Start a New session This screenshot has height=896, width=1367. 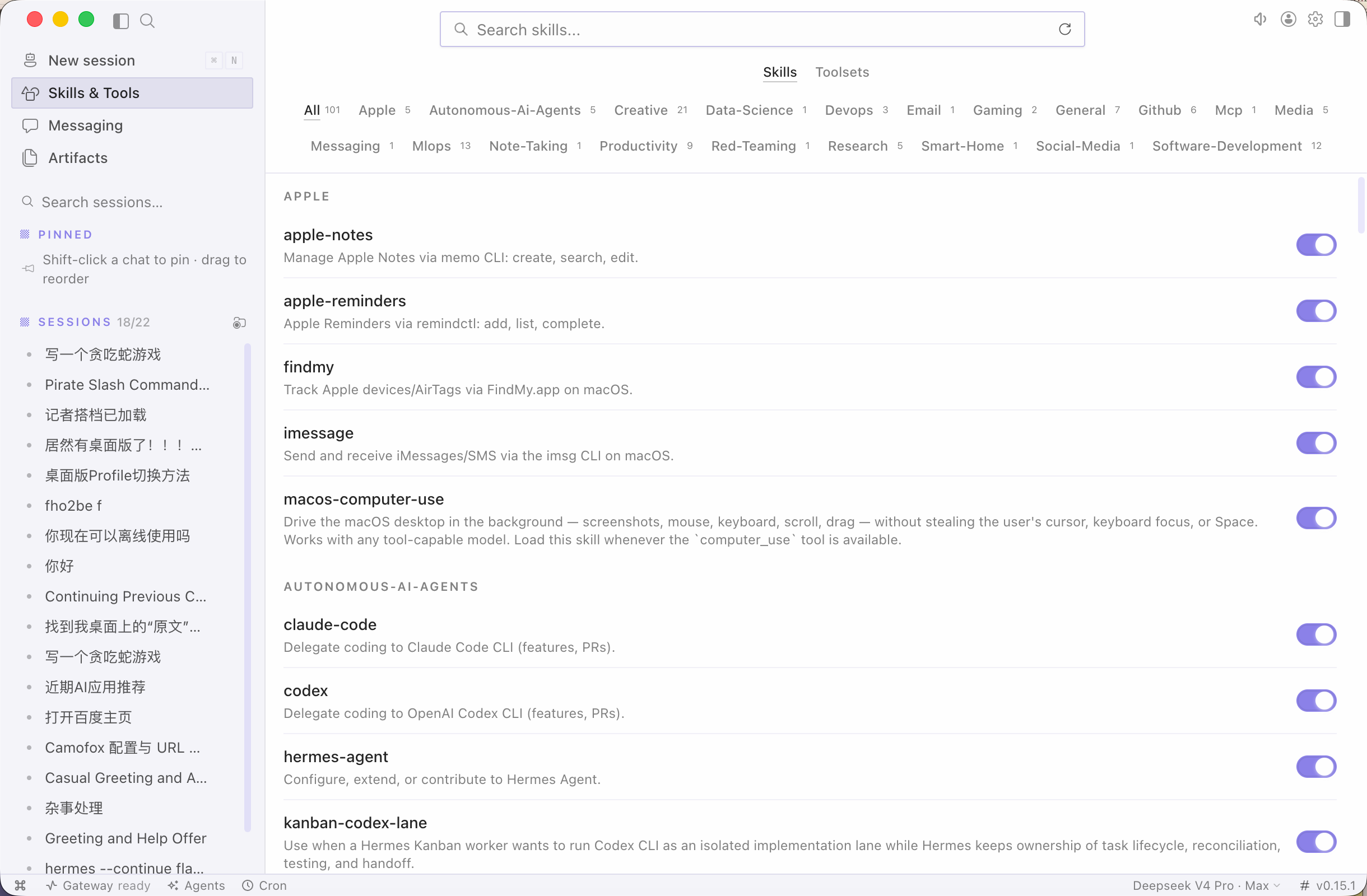[x=132, y=60]
